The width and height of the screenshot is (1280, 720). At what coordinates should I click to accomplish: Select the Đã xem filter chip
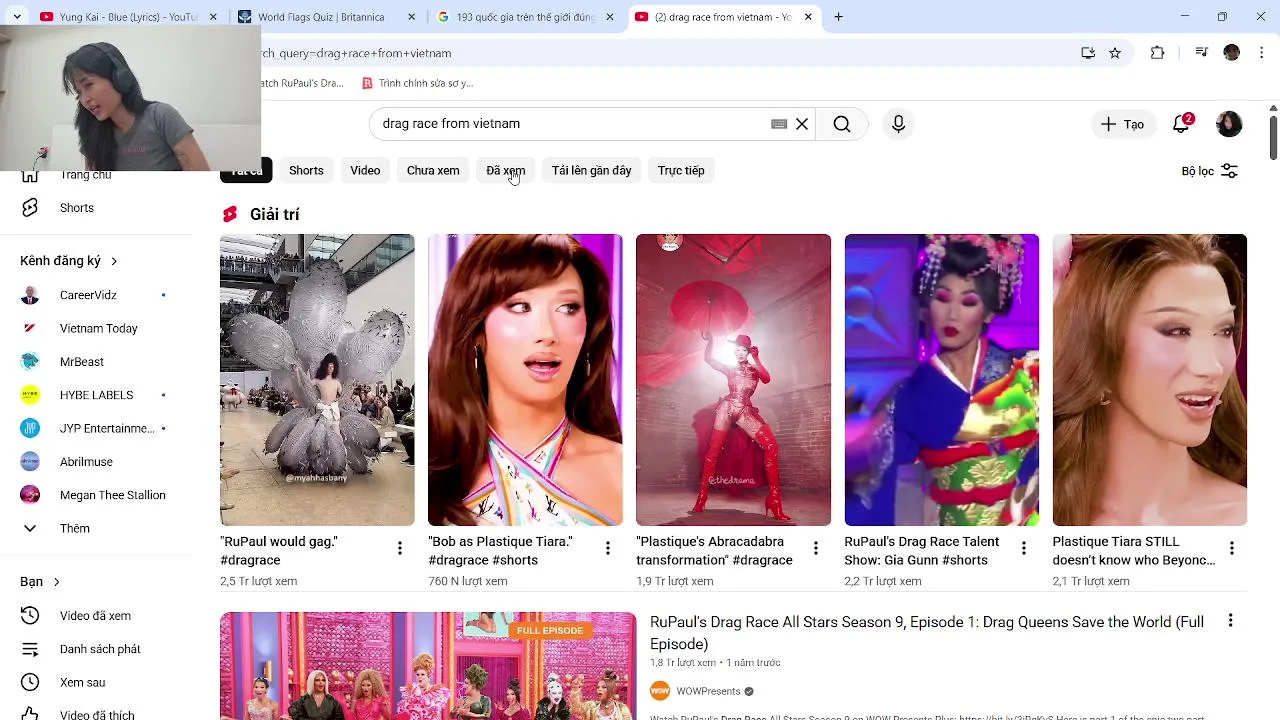[x=506, y=171]
